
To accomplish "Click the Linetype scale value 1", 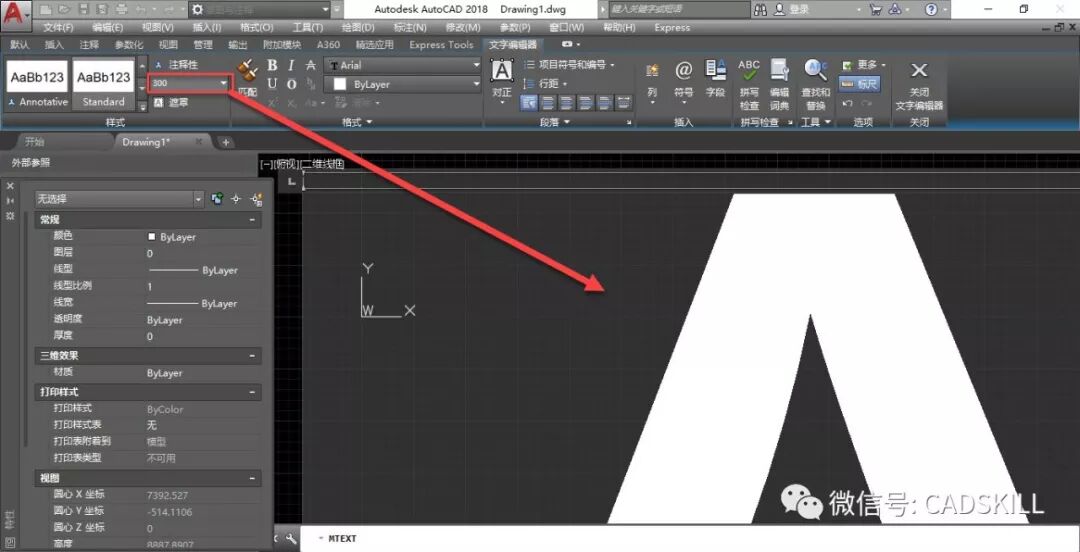I will pos(149,286).
